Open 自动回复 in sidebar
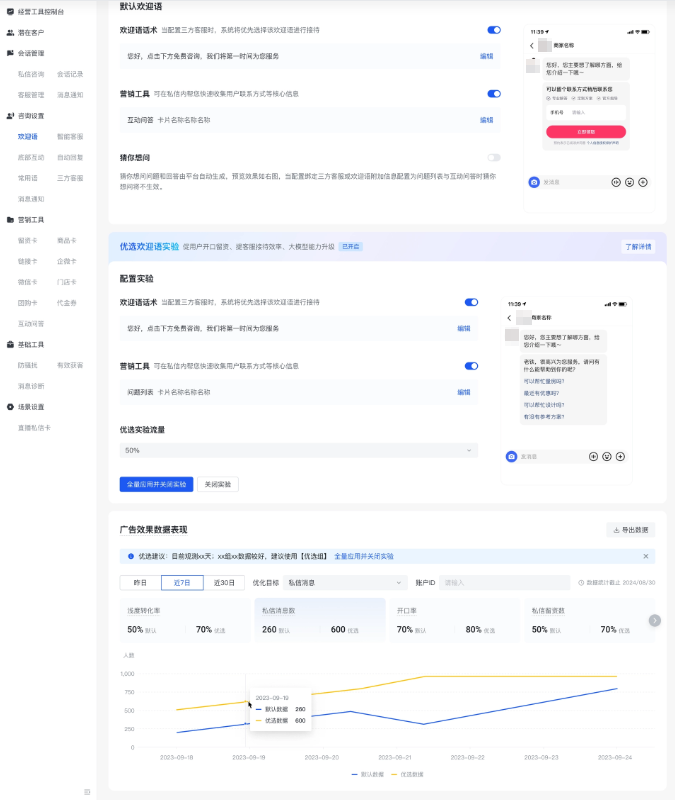 [70, 158]
